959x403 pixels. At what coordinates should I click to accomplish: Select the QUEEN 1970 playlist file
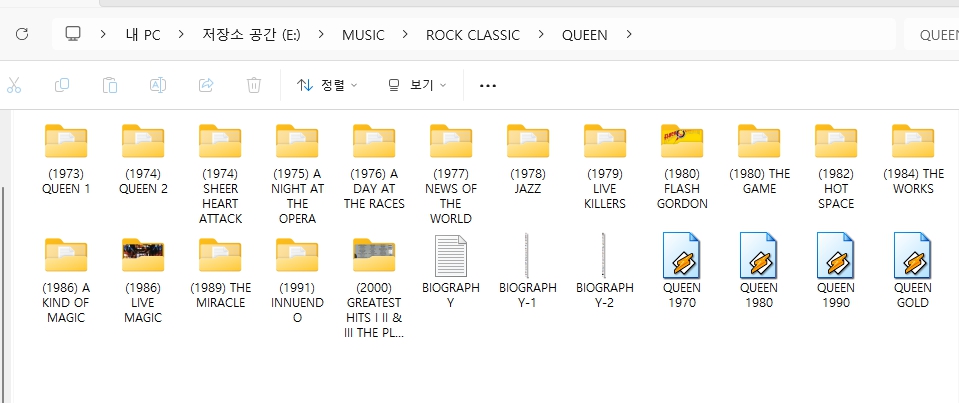(682, 272)
